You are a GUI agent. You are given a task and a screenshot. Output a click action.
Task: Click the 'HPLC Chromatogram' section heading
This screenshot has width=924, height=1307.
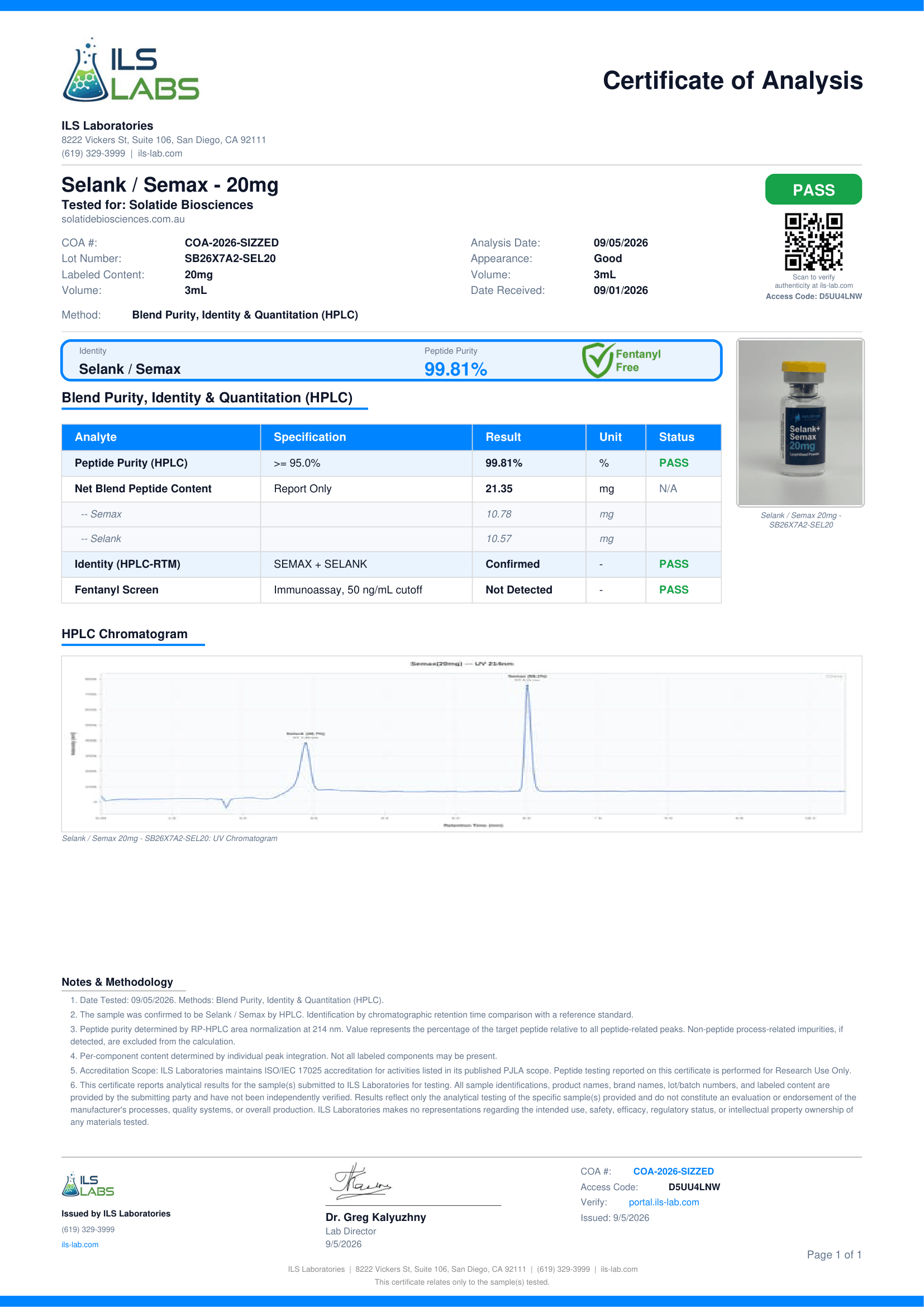point(125,634)
